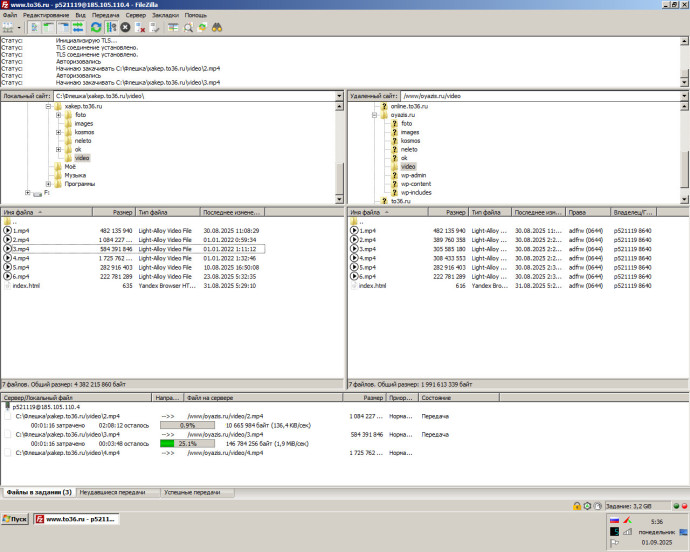Select the remote wp-content folder

point(416,184)
